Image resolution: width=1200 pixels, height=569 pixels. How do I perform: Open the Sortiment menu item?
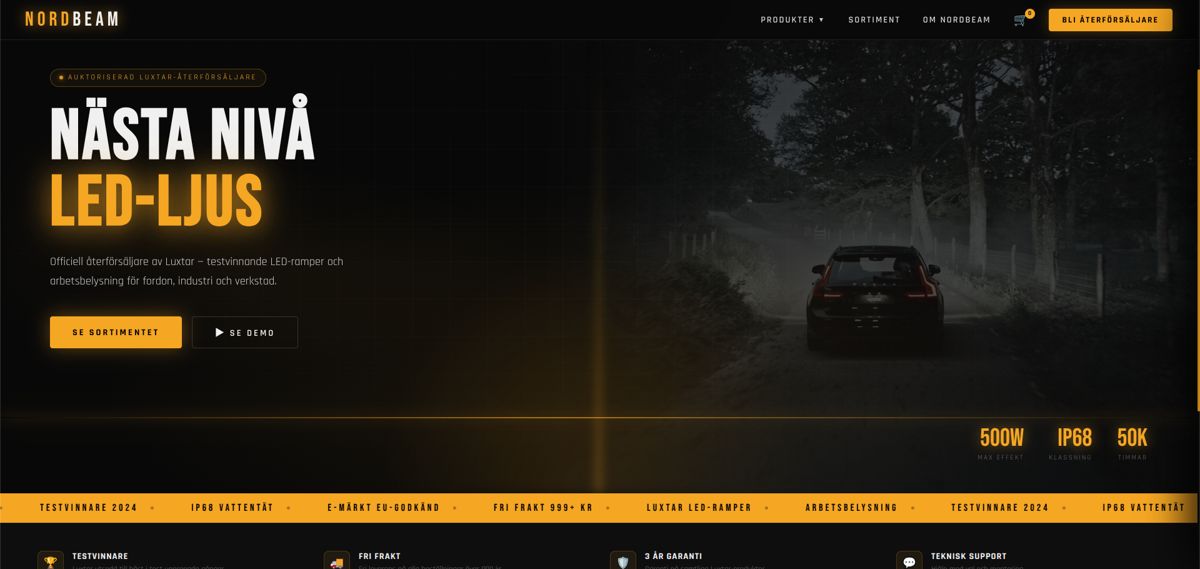tap(874, 20)
